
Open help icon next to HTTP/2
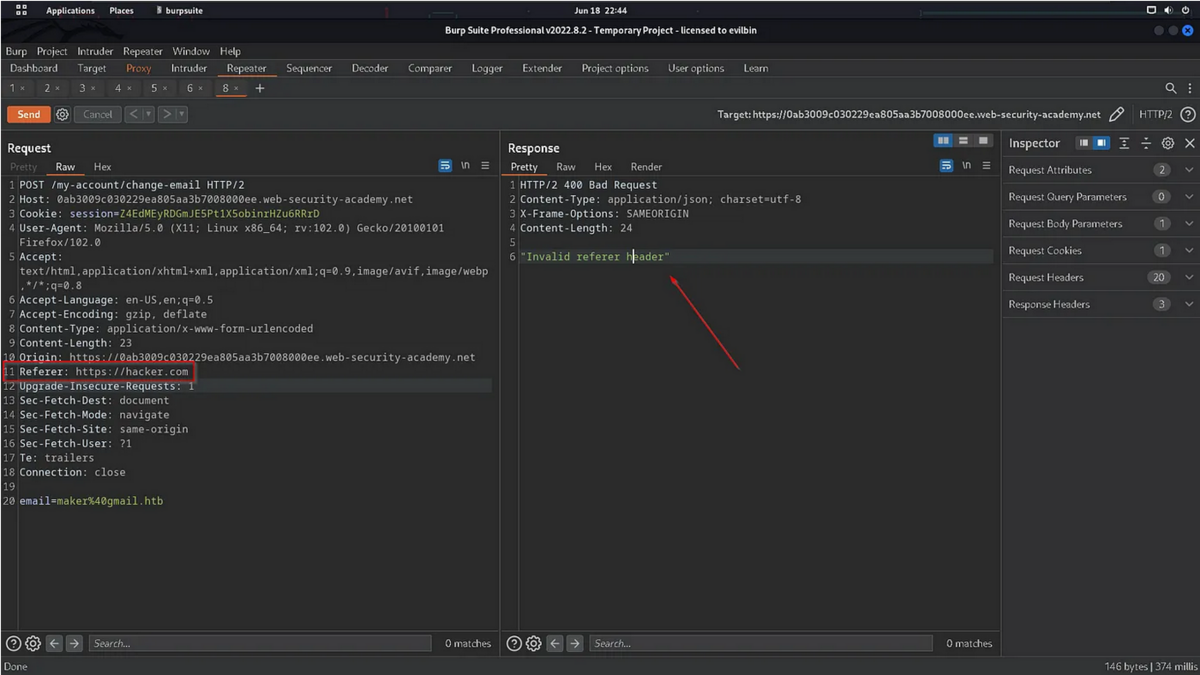click(1188, 115)
